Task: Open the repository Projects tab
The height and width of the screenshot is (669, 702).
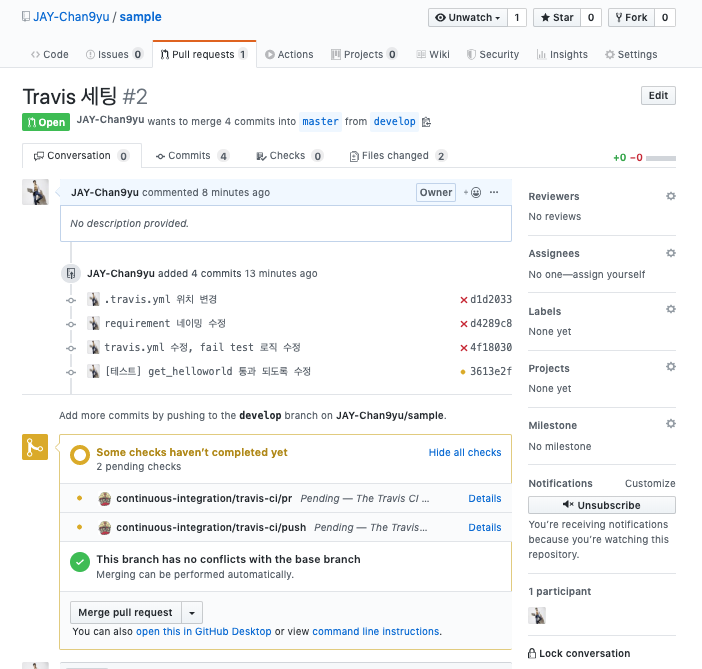Action: click(364, 55)
